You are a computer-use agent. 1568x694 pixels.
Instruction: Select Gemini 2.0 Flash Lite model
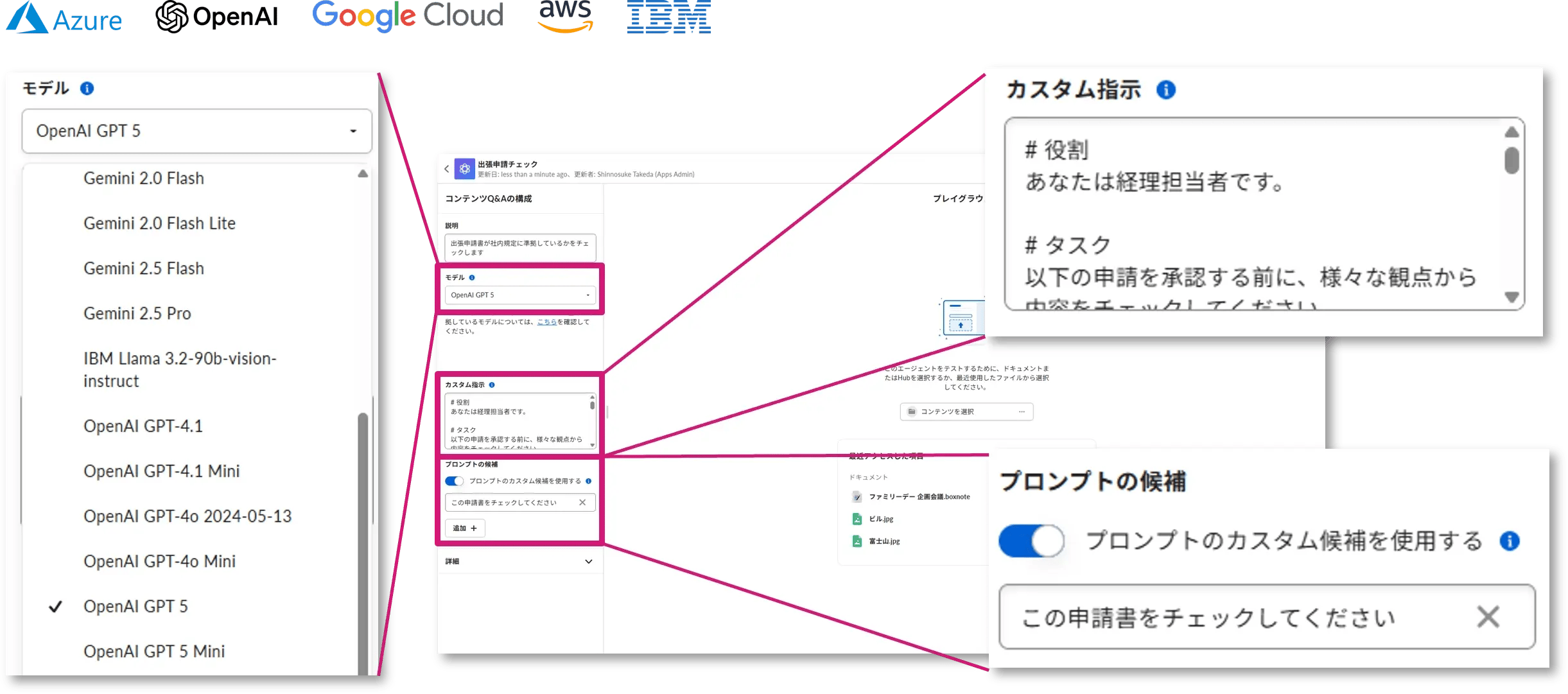pos(159,223)
